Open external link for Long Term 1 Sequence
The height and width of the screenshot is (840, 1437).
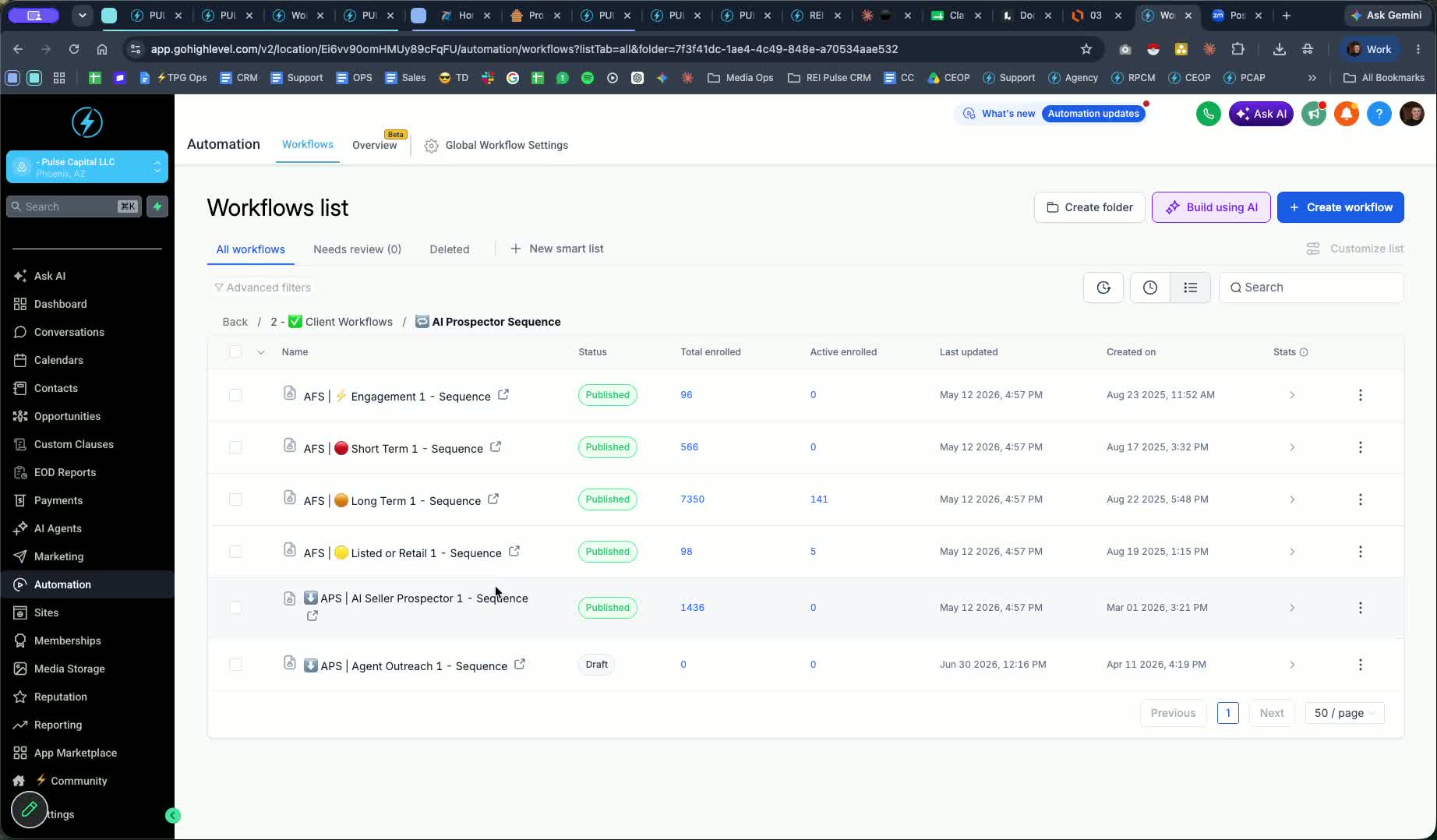click(493, 499)
